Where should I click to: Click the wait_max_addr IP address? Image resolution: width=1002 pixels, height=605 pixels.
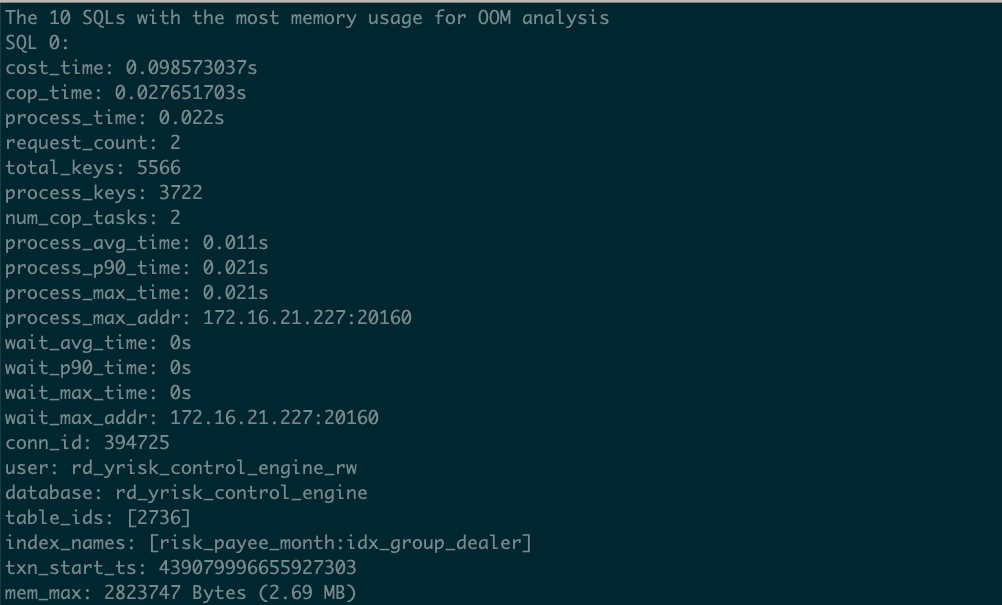click(x=274, y=418)
